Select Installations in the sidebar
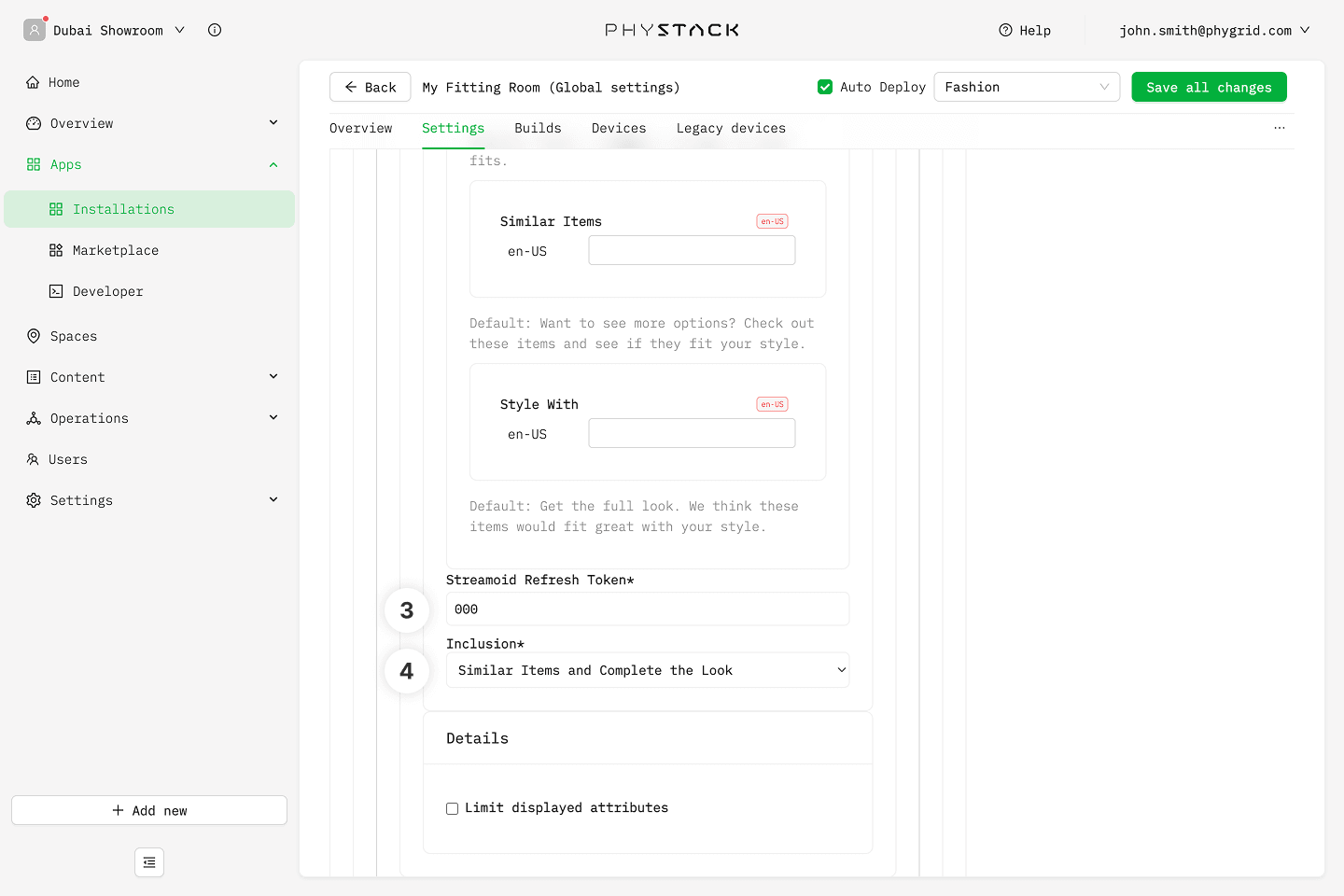This screenshot has height=896, width=1344. tap(149, 209)
